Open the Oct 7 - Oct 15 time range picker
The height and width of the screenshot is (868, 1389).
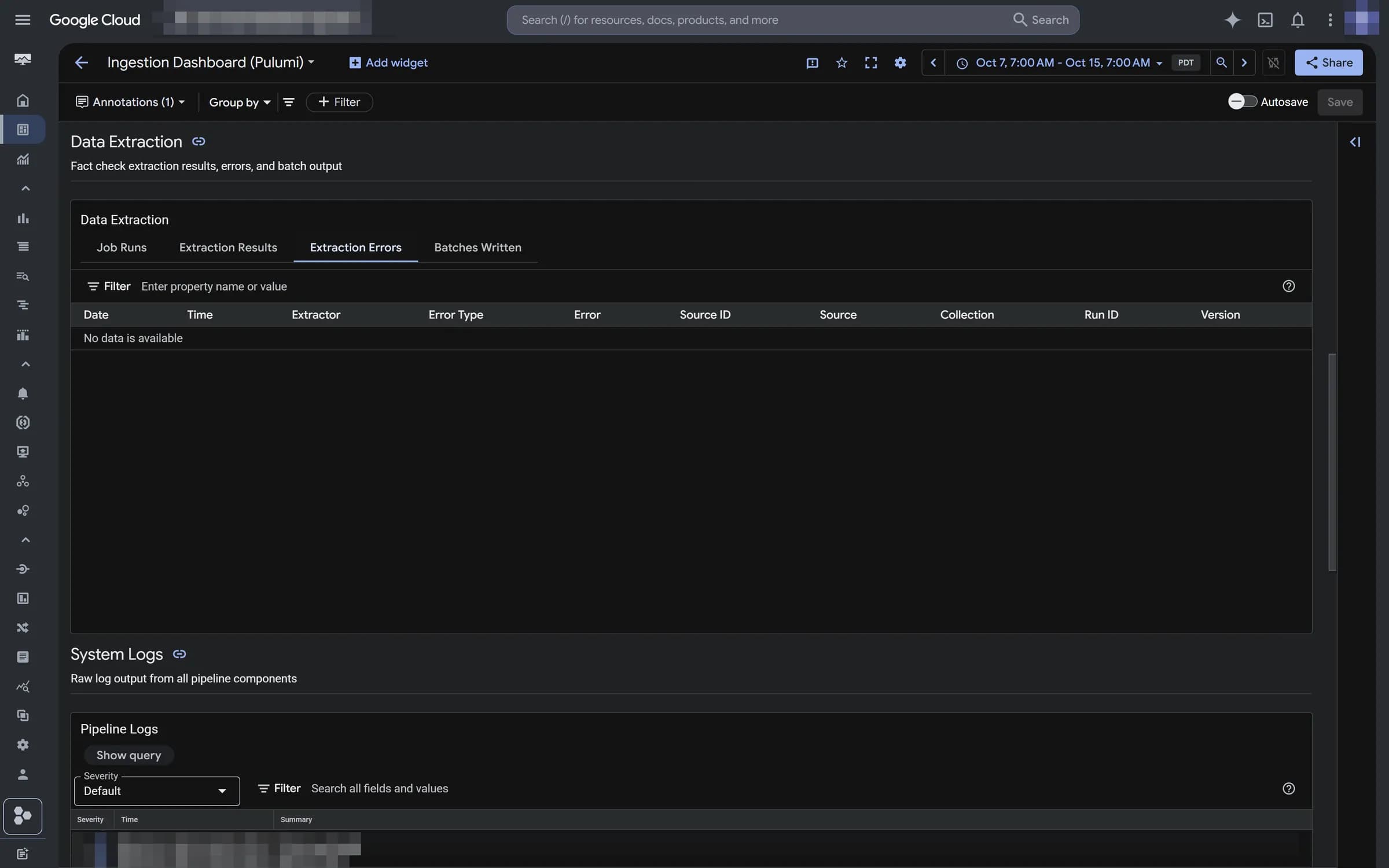click(x=1060, y=62)
